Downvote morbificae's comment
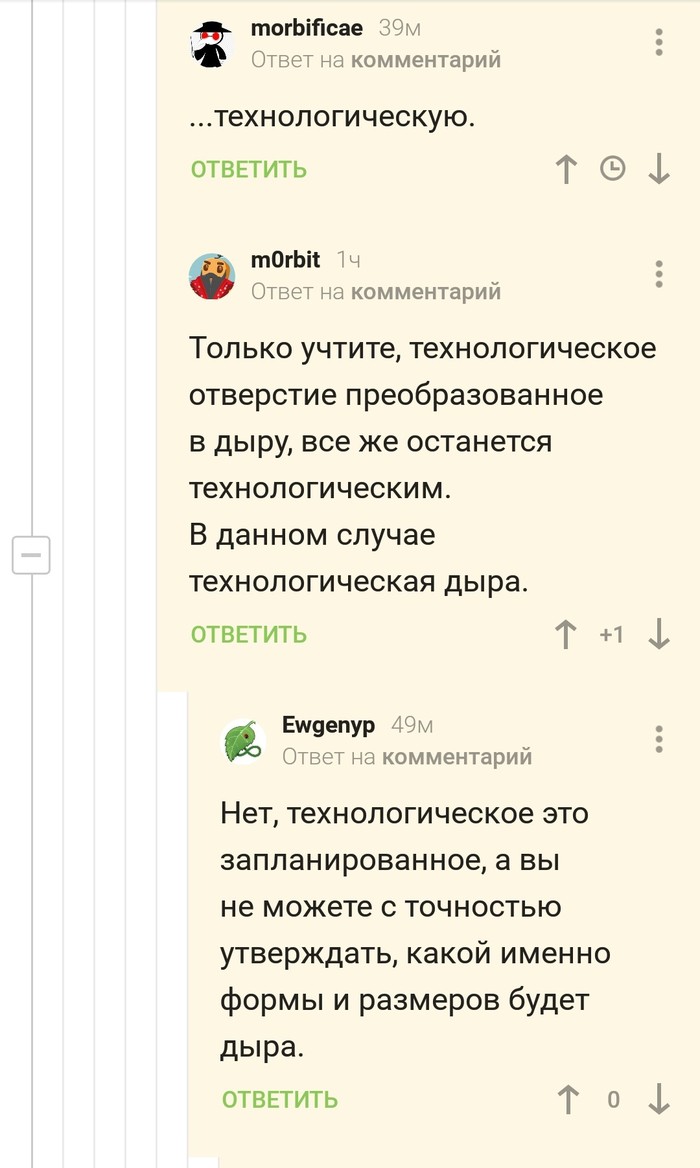700x1168 pixels. click(x=658, y=169)
